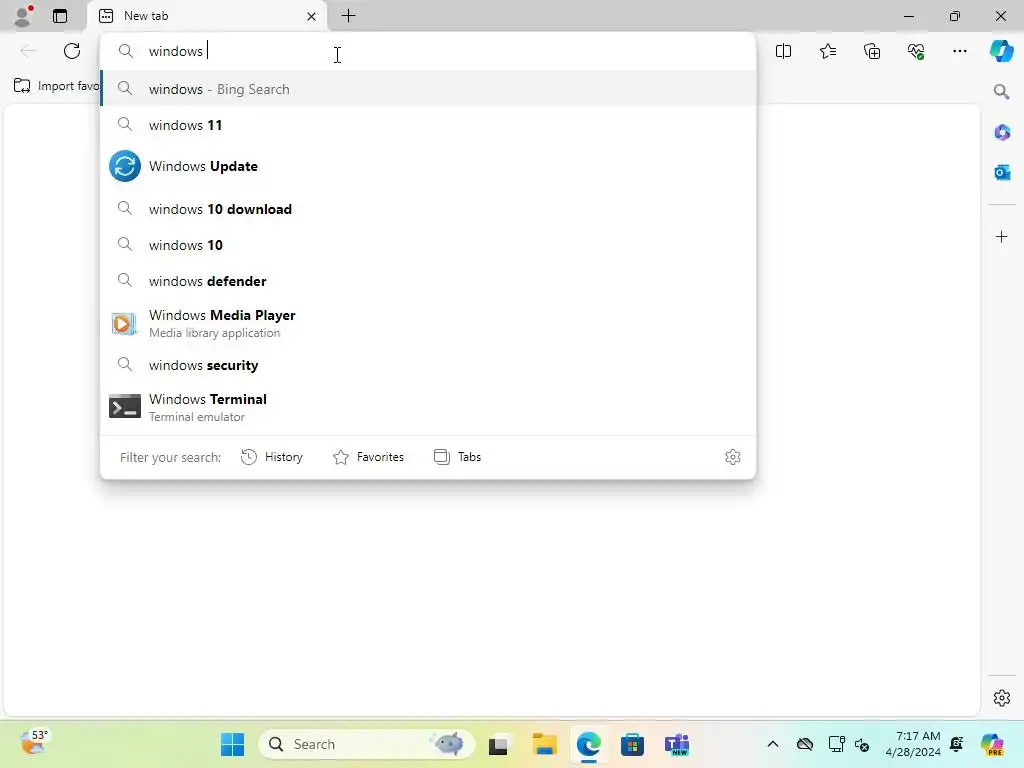This screenshot has width=1024, height=768.
Task: Open Collections icon in toolbar
Action: [872, 51]
